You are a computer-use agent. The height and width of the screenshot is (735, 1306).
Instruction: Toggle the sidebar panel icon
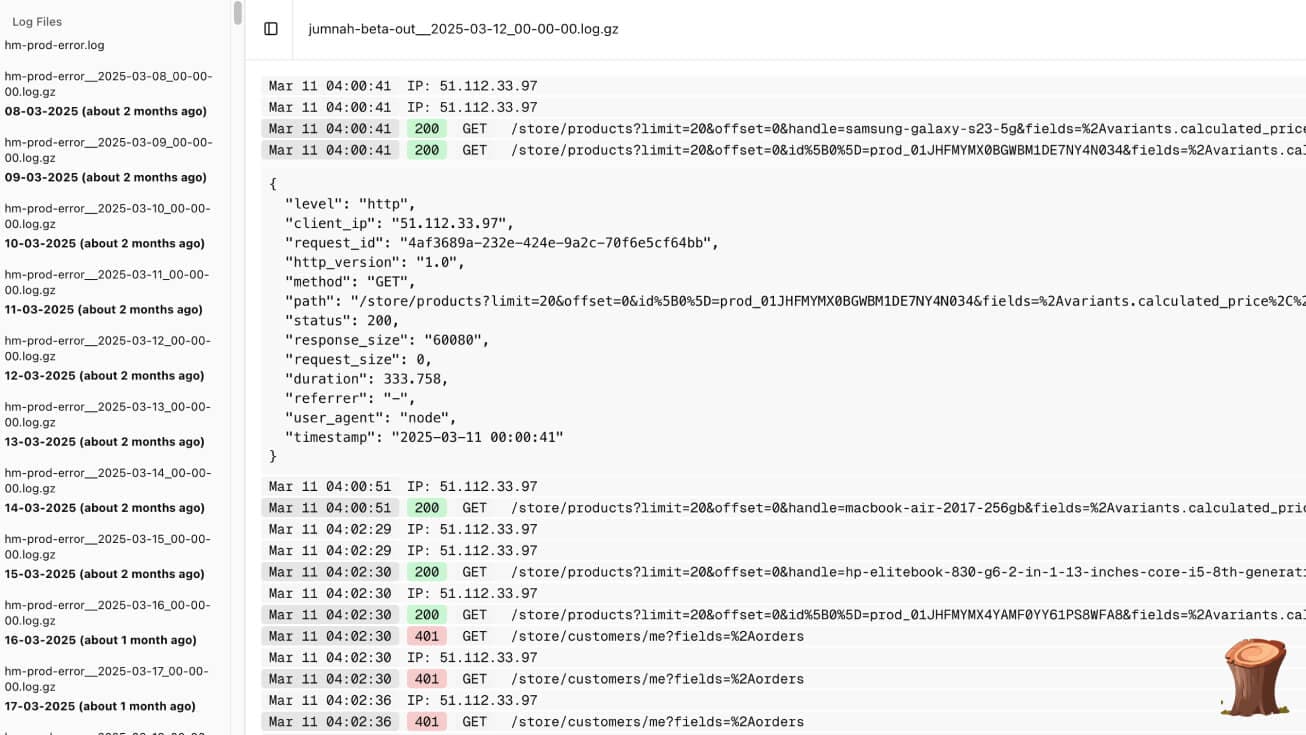pos(271,29)
